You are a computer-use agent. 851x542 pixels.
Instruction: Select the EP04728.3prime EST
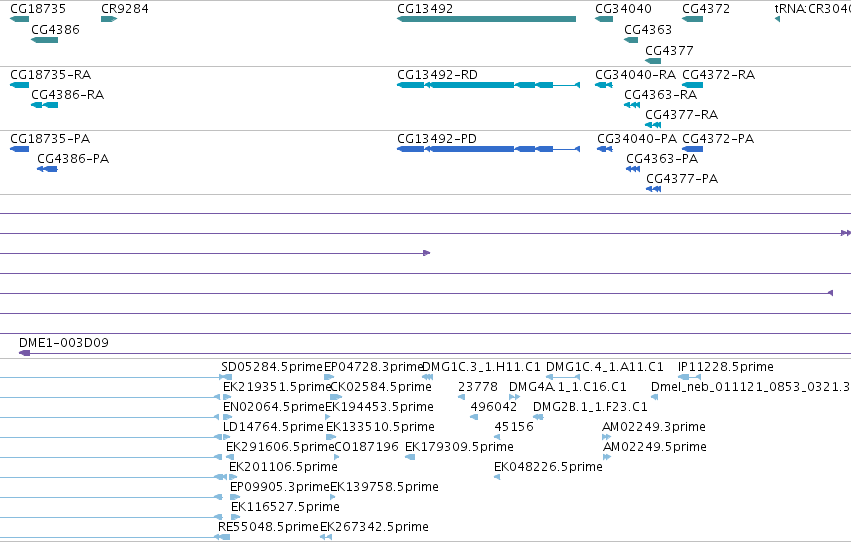(x=329, y=377)
